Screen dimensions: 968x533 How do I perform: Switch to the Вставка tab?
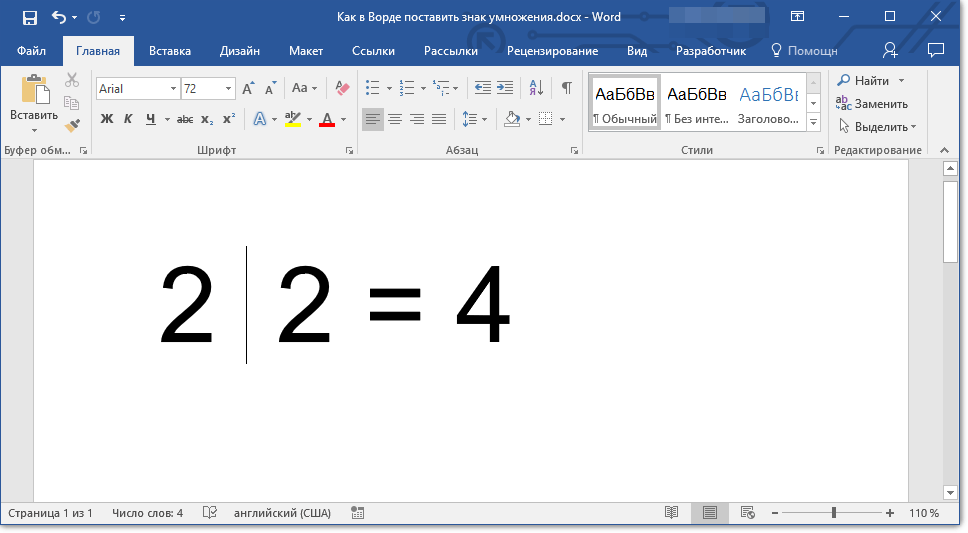[170, 50]
